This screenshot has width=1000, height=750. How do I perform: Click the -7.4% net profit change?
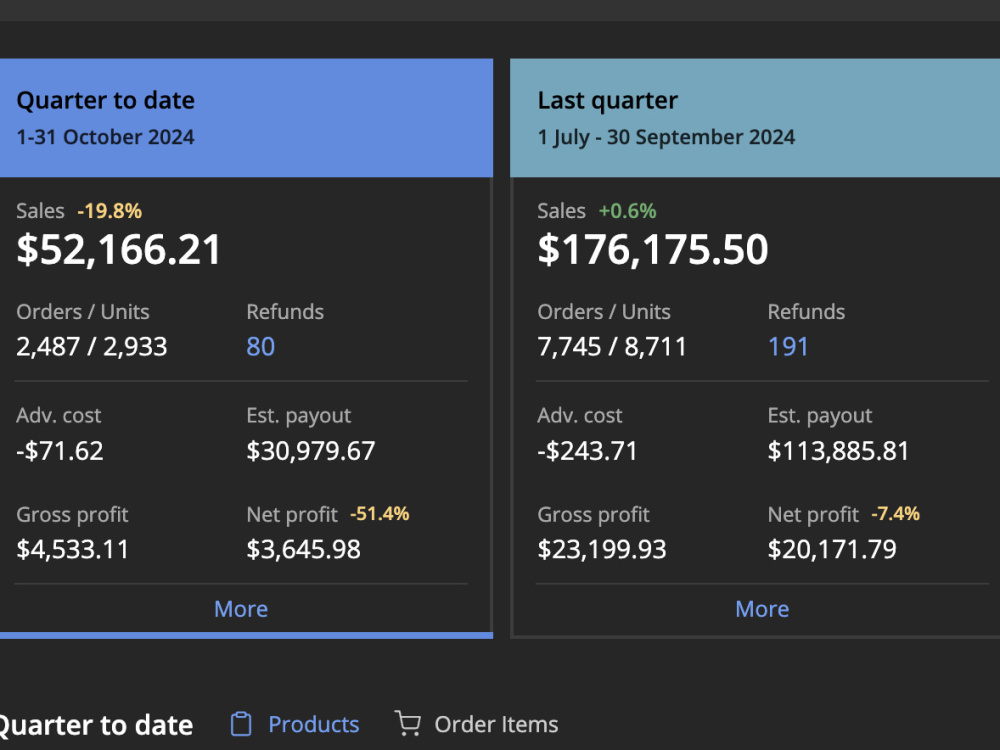point(895,514)
